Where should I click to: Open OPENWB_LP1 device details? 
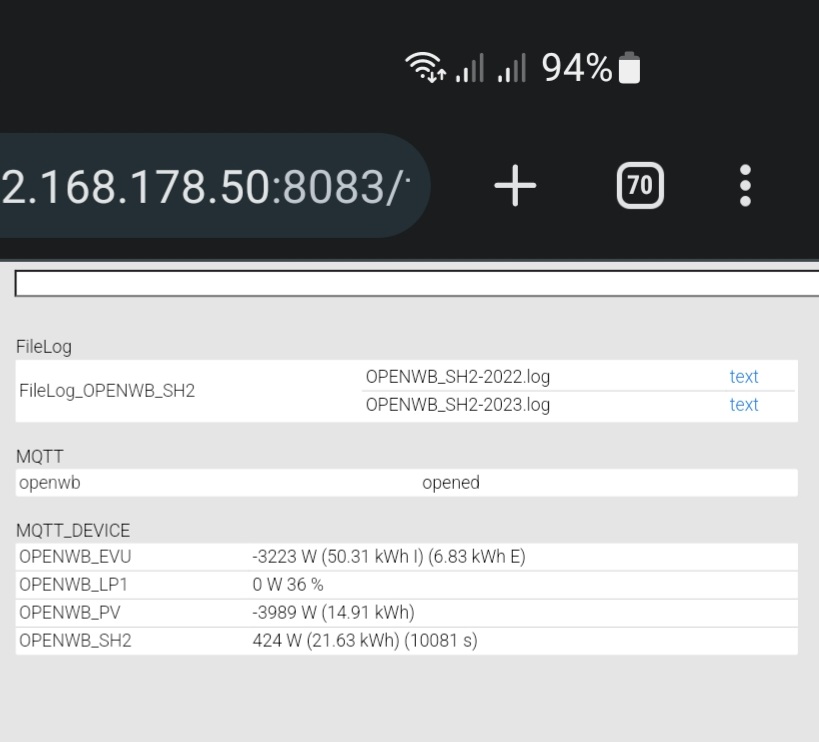click(73, 584)
